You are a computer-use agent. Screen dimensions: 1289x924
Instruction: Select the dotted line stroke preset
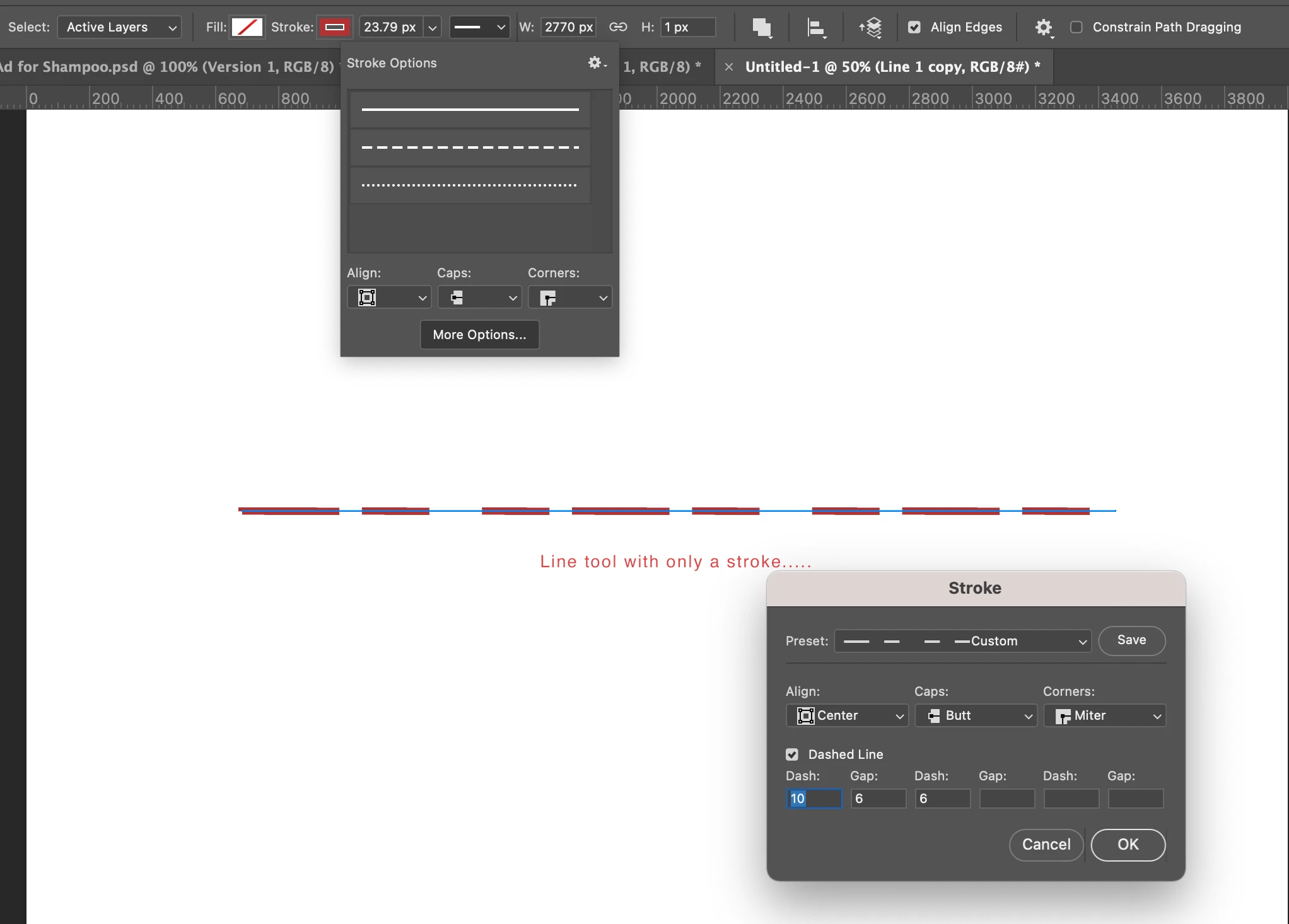click(470, 185)
